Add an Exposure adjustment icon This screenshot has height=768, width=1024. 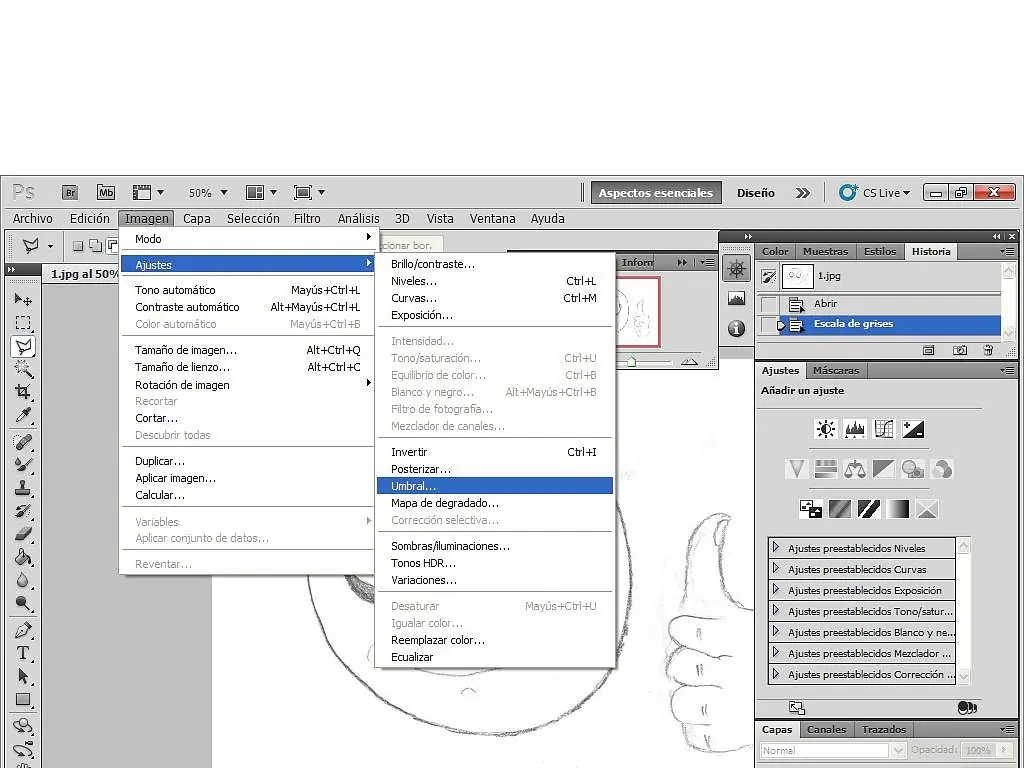pos(913,429)
